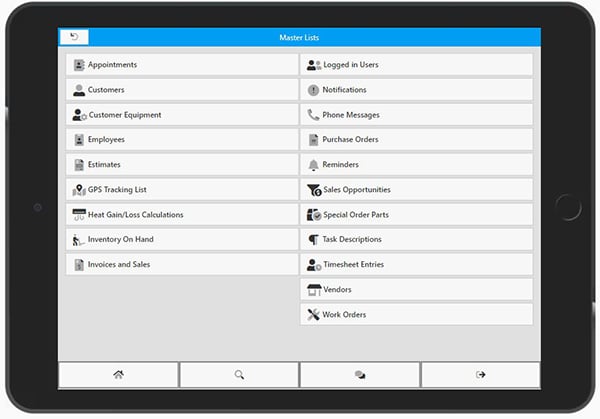Click the Vendors storefront icon

[x=313, y=290]
